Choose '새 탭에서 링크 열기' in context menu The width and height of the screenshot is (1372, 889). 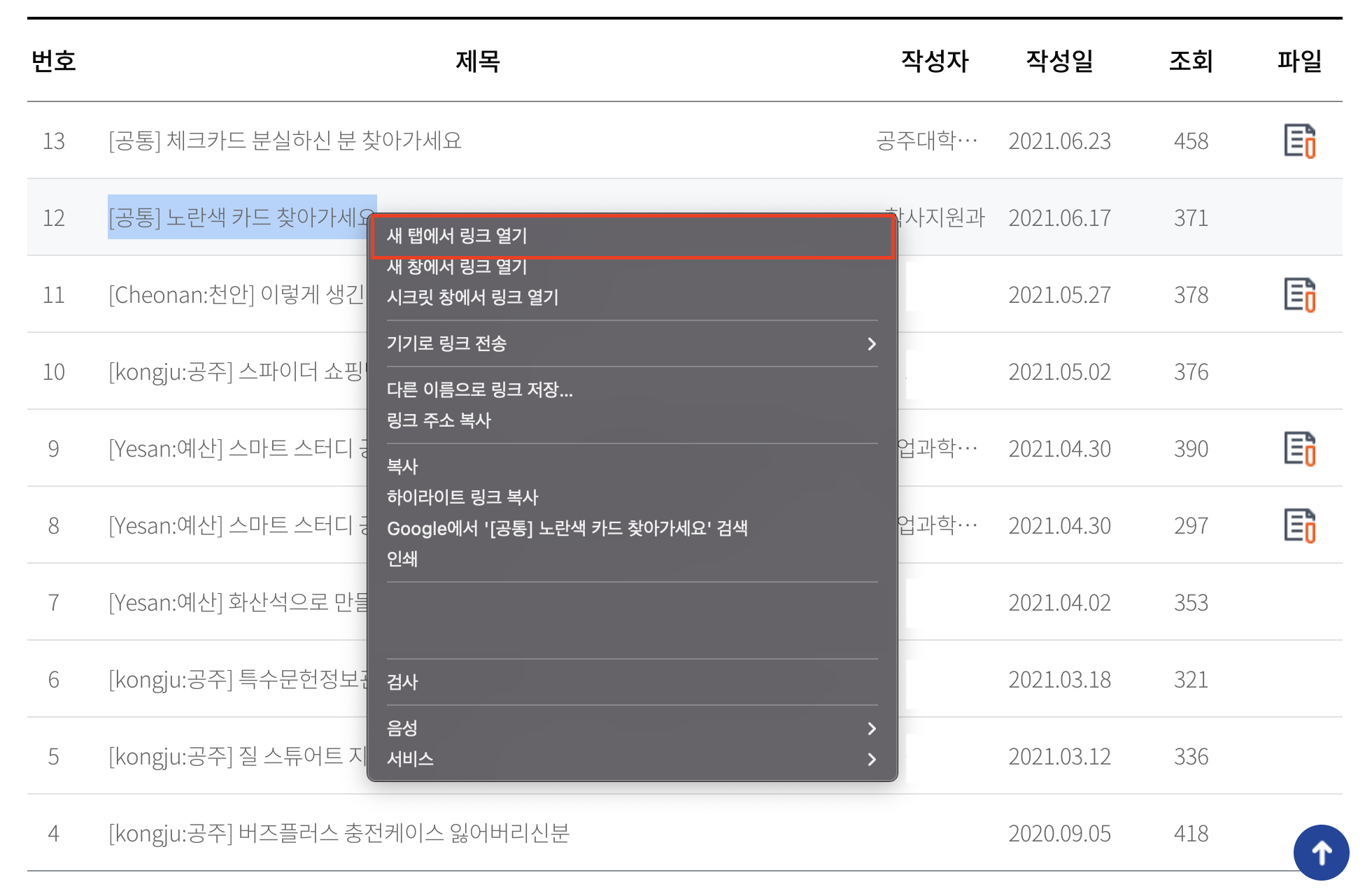coord(632,236)
